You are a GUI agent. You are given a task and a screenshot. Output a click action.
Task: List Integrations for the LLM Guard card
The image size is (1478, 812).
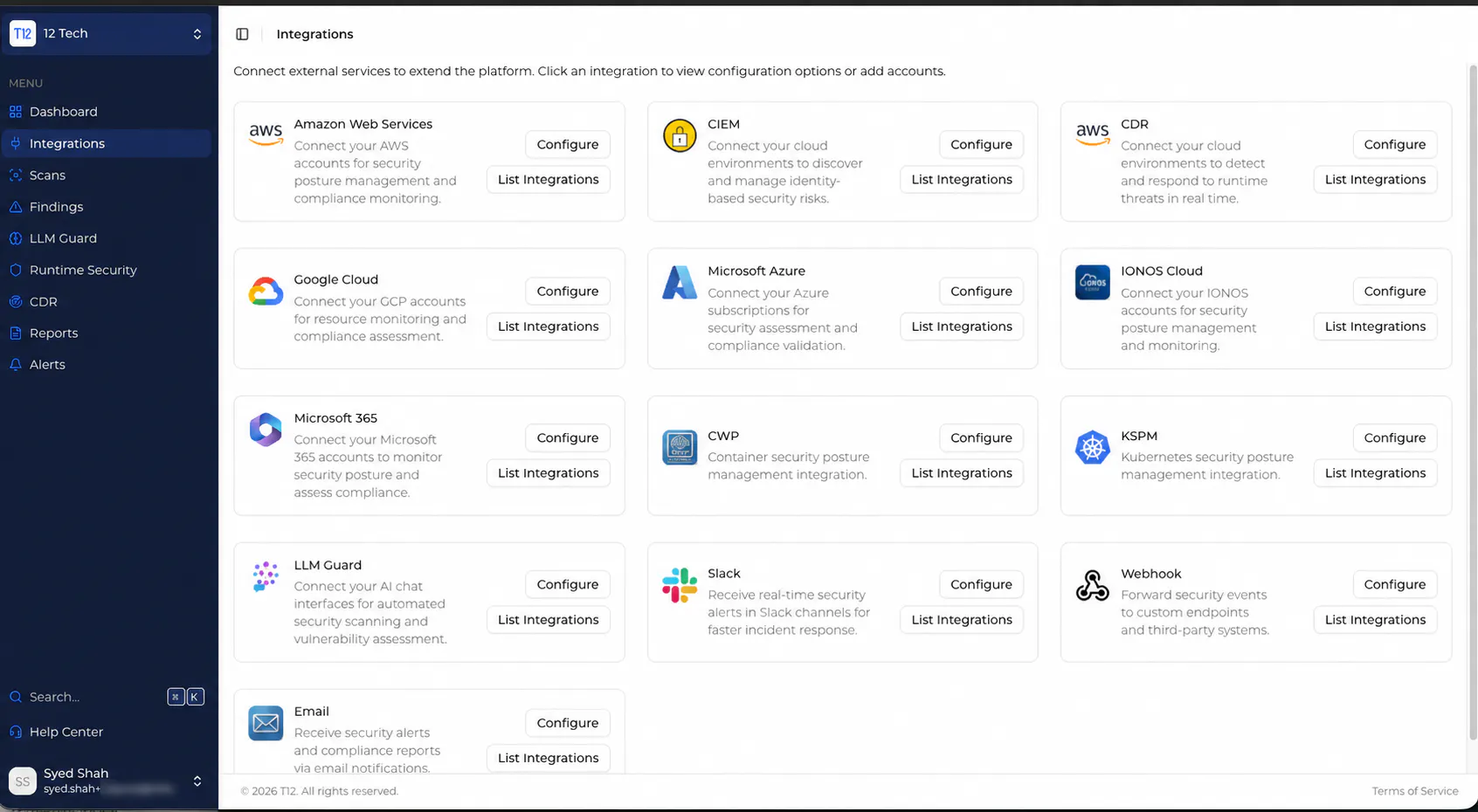tap(549, 620)
